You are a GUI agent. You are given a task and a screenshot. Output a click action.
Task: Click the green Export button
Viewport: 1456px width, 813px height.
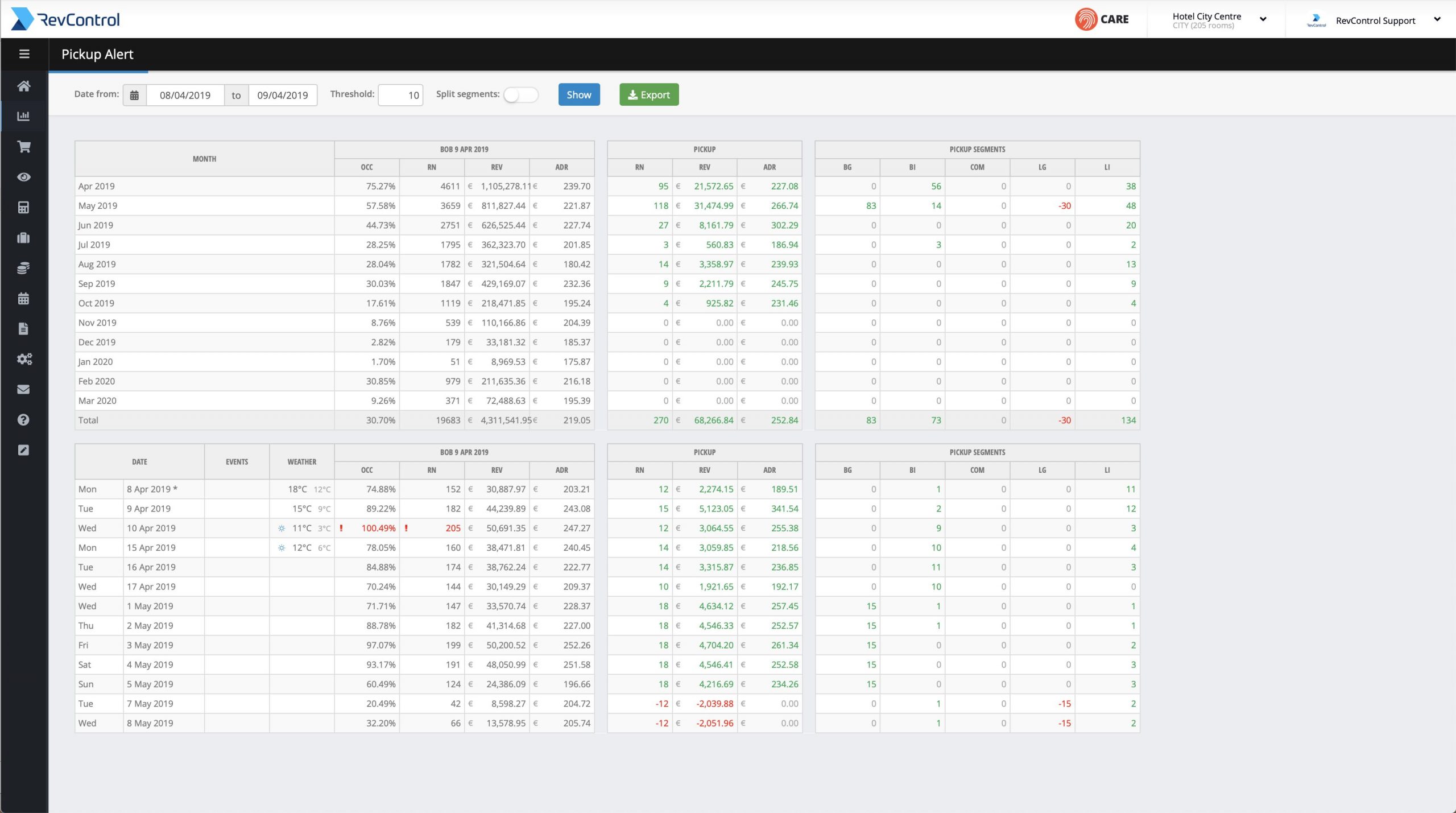coord(649,94)
